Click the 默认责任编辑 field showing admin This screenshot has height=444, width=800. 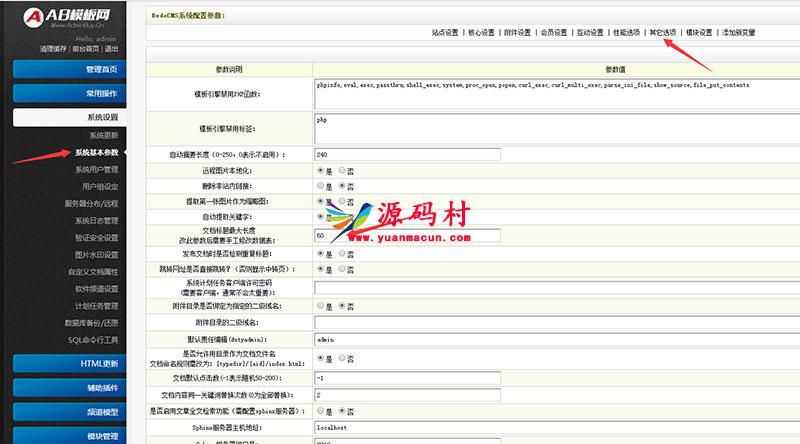[x=557, y=339]
